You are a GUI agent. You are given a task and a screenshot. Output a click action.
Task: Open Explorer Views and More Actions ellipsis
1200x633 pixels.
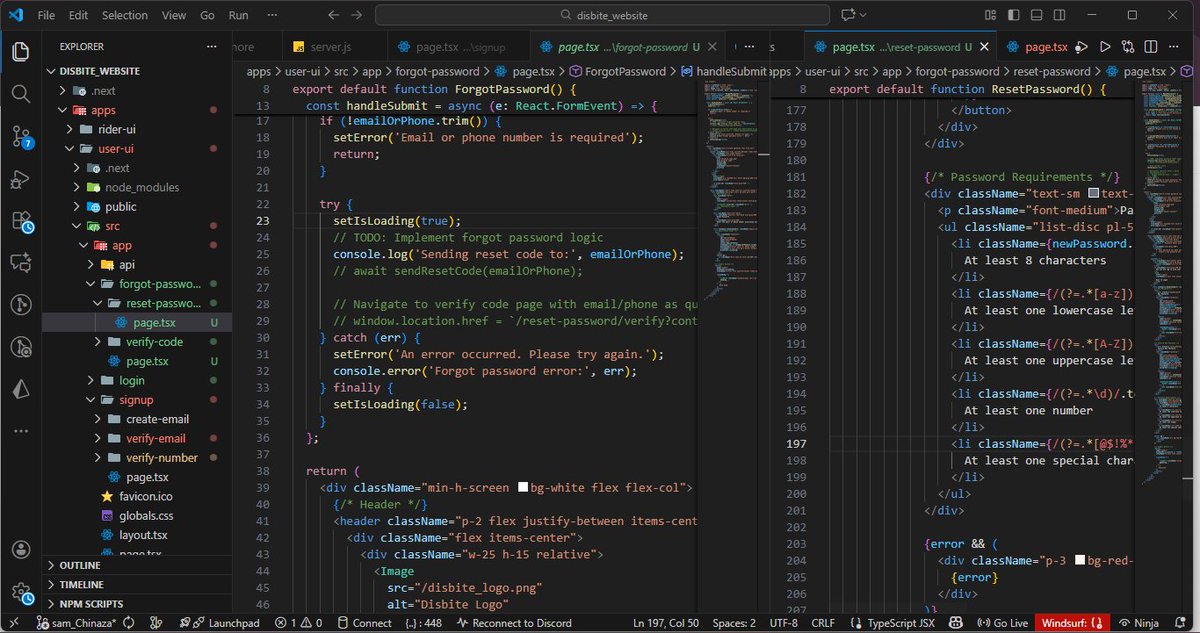(211, 47)
